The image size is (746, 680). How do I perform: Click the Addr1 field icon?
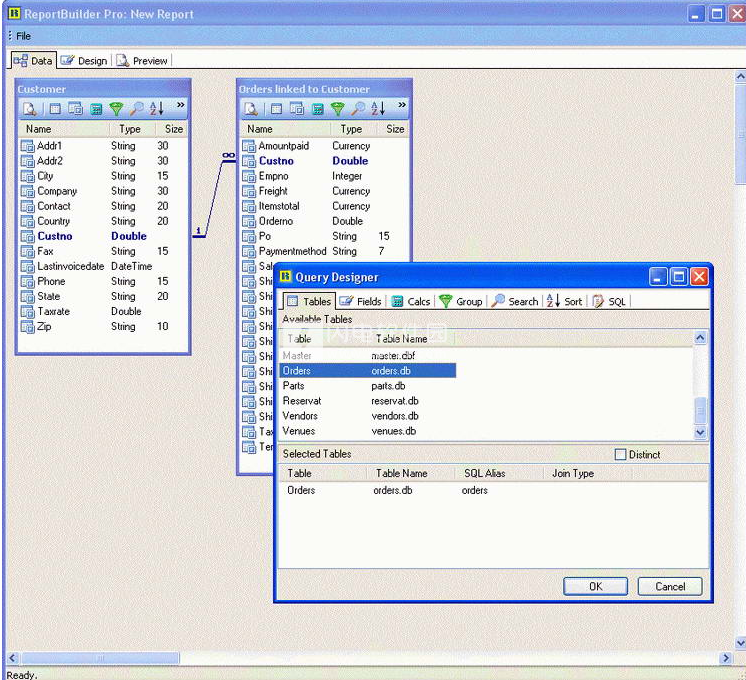[x=28, y=146]
